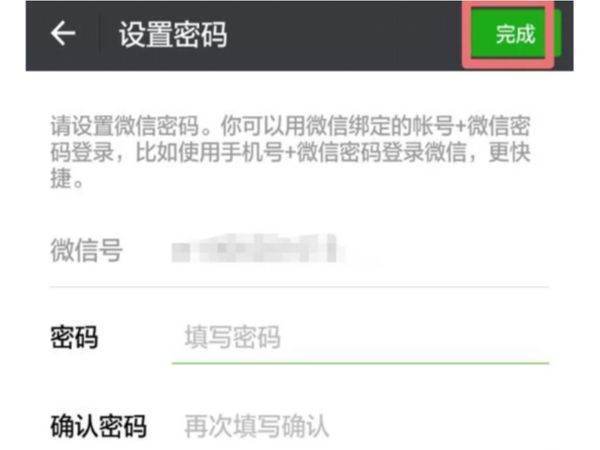Click green underline beneath password field

tap(360, 362)
